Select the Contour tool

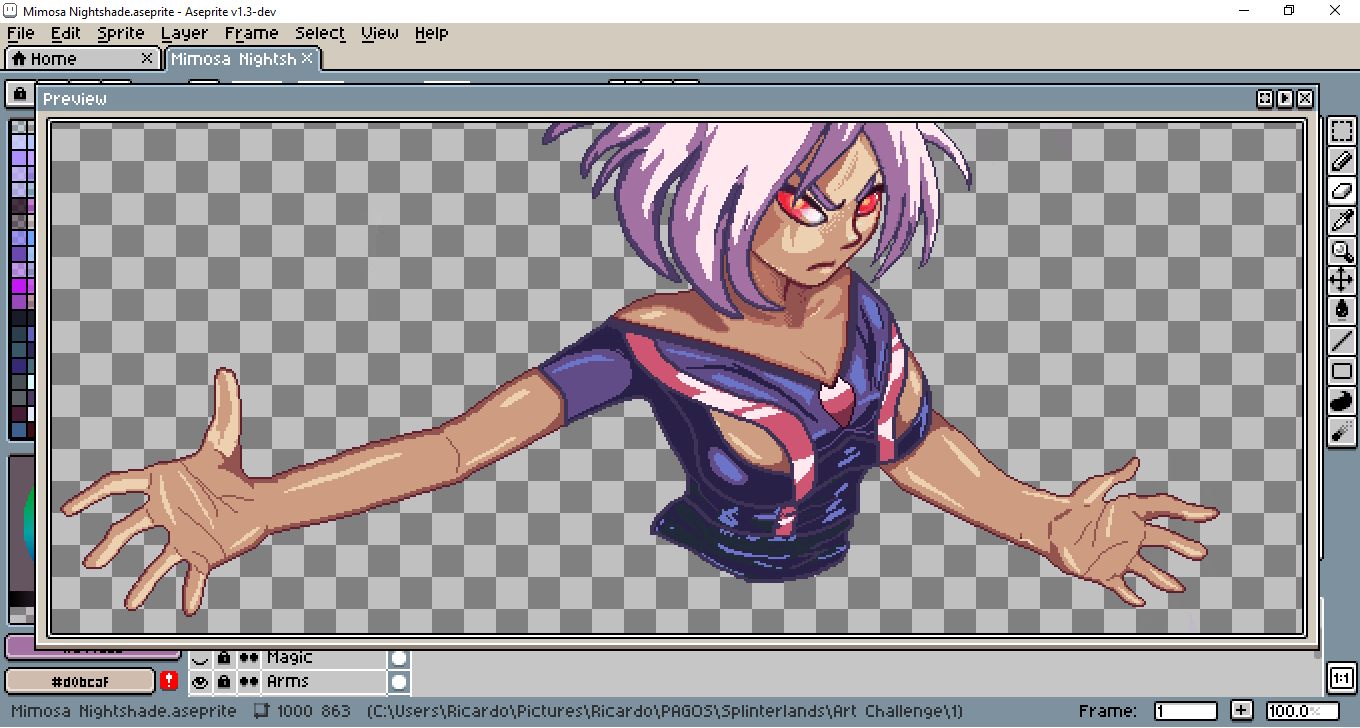point(1341,401)
